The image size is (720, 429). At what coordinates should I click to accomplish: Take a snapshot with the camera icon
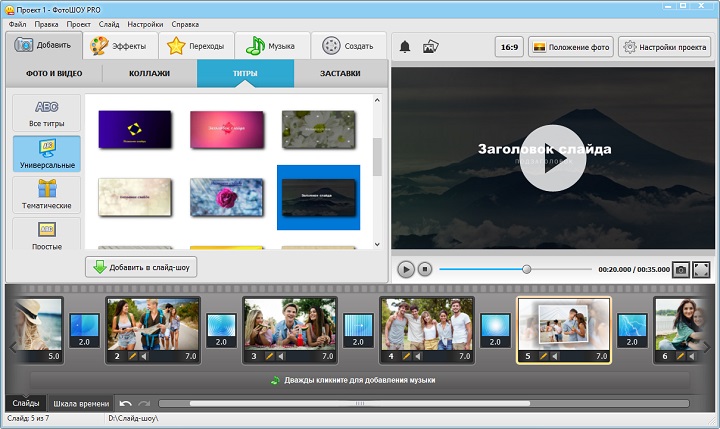[680, 269]
